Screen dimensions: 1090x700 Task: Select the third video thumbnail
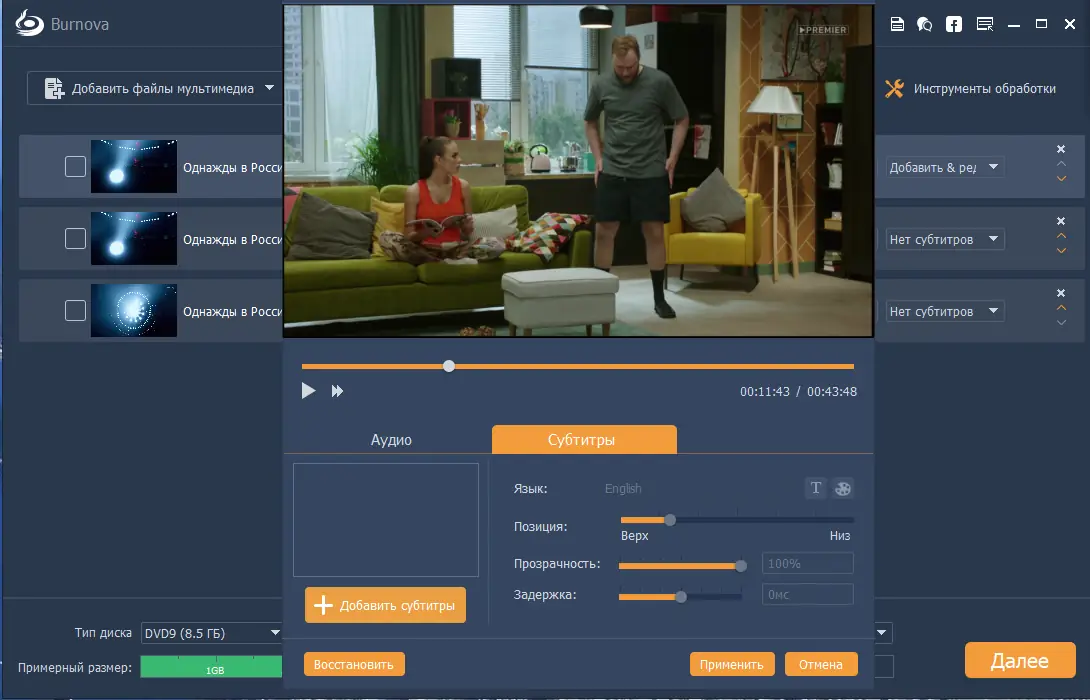tap(133, 310)
